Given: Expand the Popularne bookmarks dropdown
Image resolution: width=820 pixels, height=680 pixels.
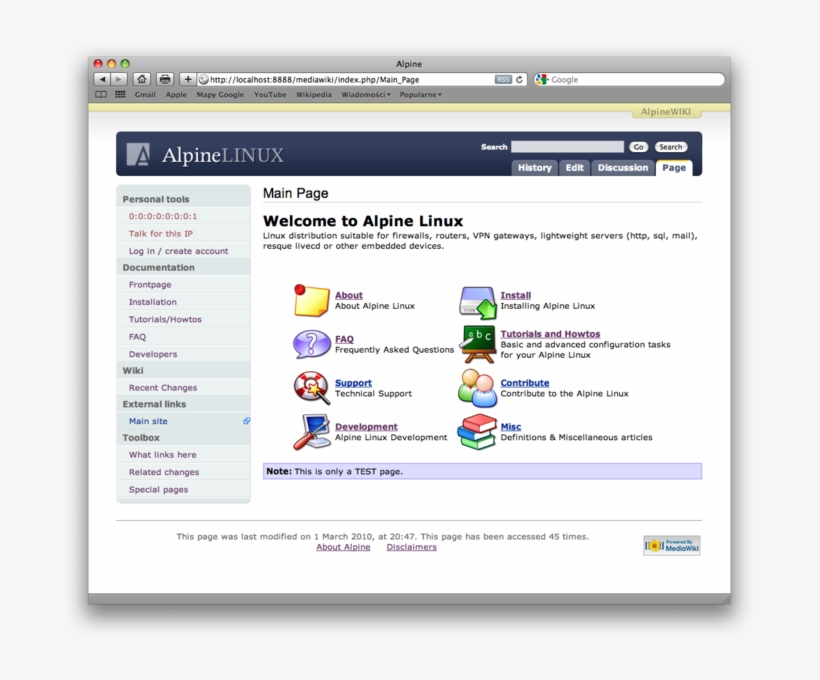Looking at the screenshot, I should click(420, 95).
